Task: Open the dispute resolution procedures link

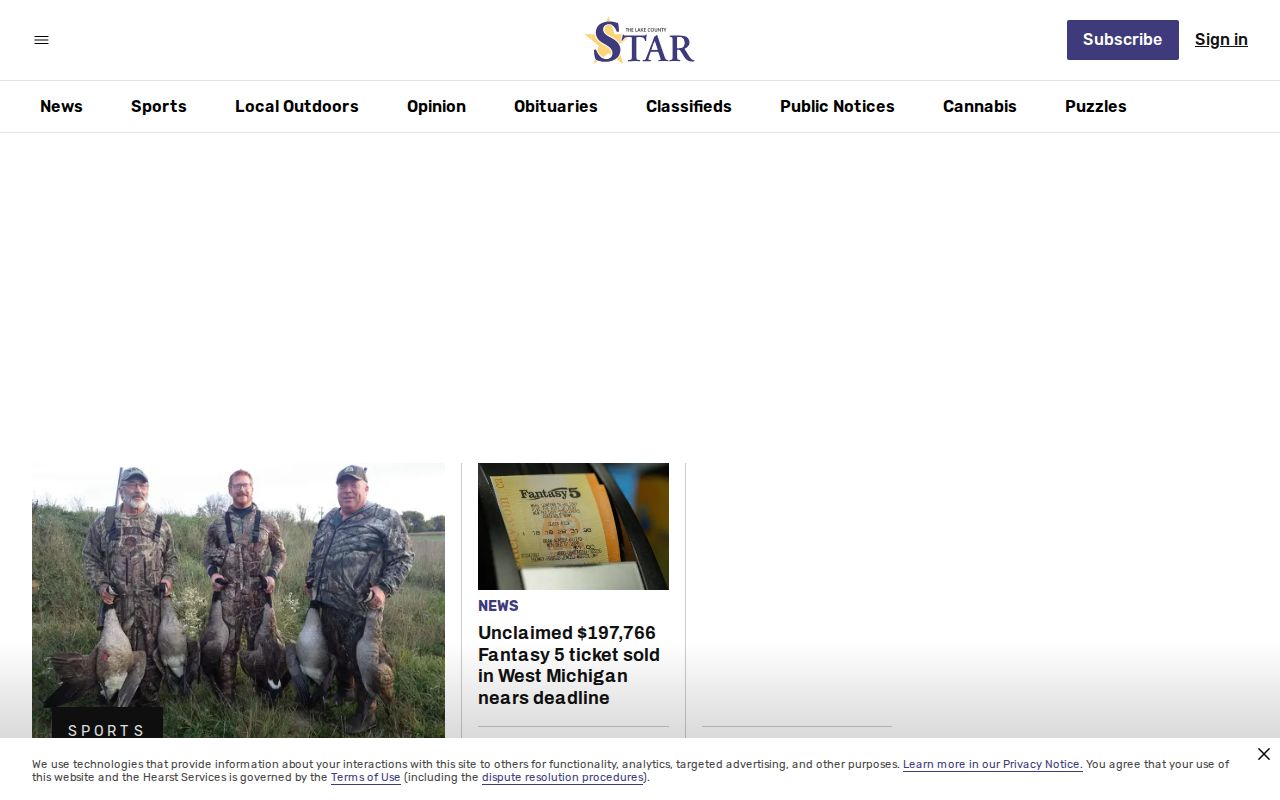Action: click(563, 777)
